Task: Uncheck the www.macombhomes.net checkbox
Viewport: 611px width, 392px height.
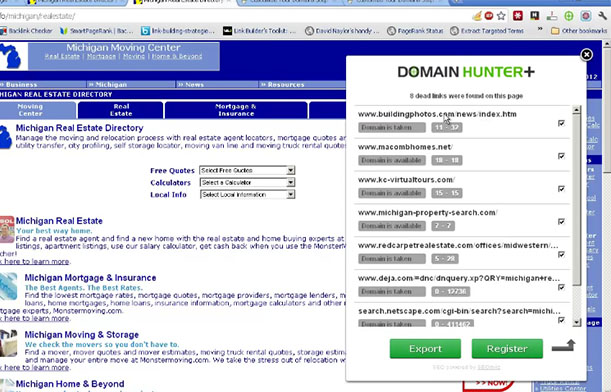Action: 561,156
